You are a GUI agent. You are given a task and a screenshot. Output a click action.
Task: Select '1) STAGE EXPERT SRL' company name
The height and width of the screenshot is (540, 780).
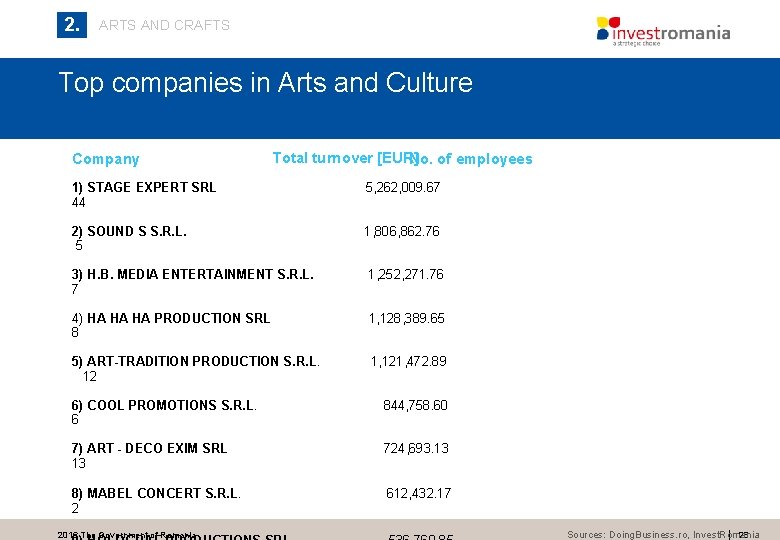(144, 187)
